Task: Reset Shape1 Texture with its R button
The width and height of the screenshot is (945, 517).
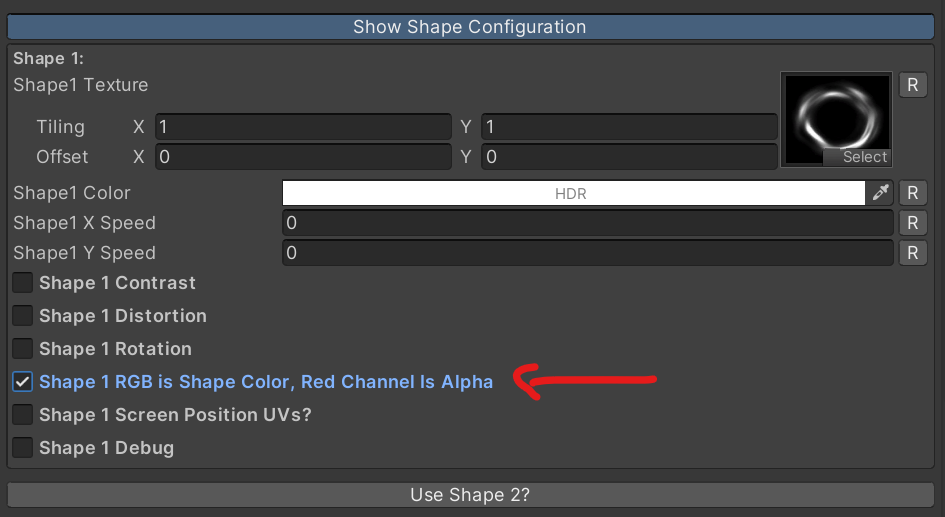Action: 912,85
